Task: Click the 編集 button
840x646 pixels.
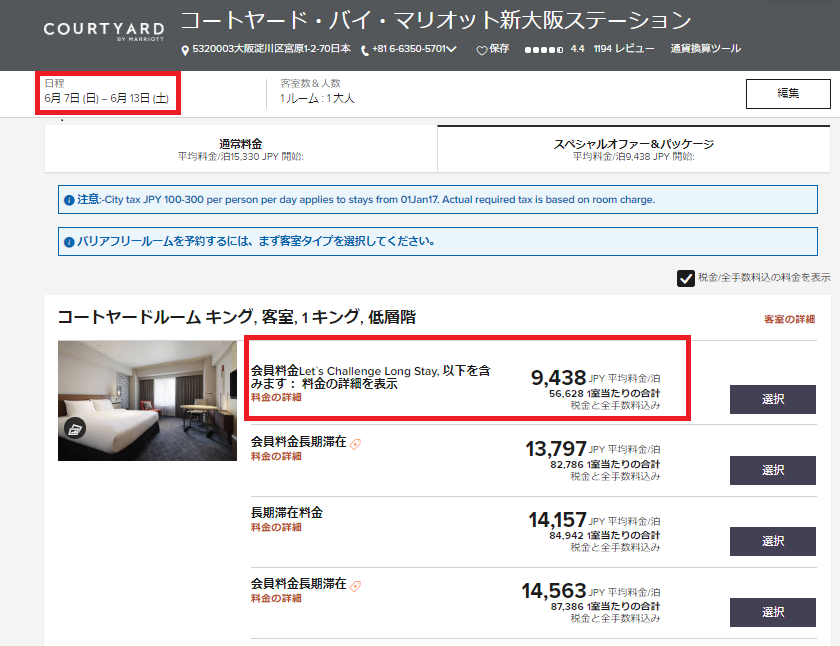Action: 788,94
